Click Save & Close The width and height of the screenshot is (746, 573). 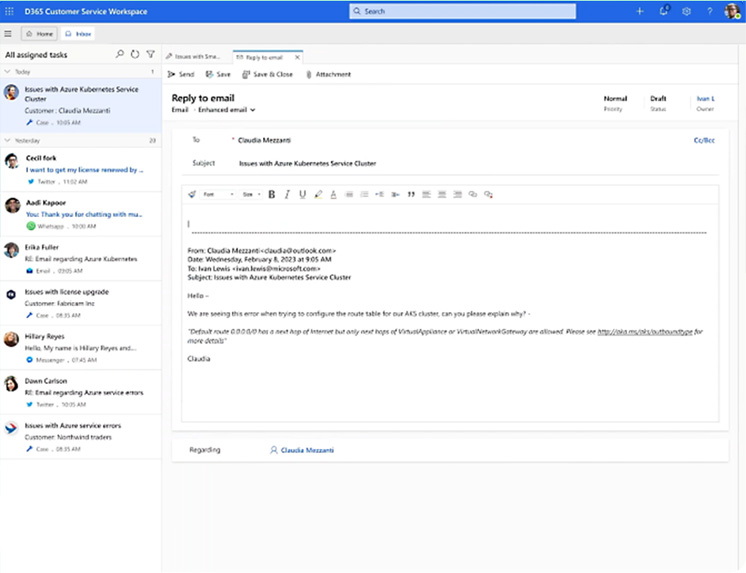tap(267, 74)
